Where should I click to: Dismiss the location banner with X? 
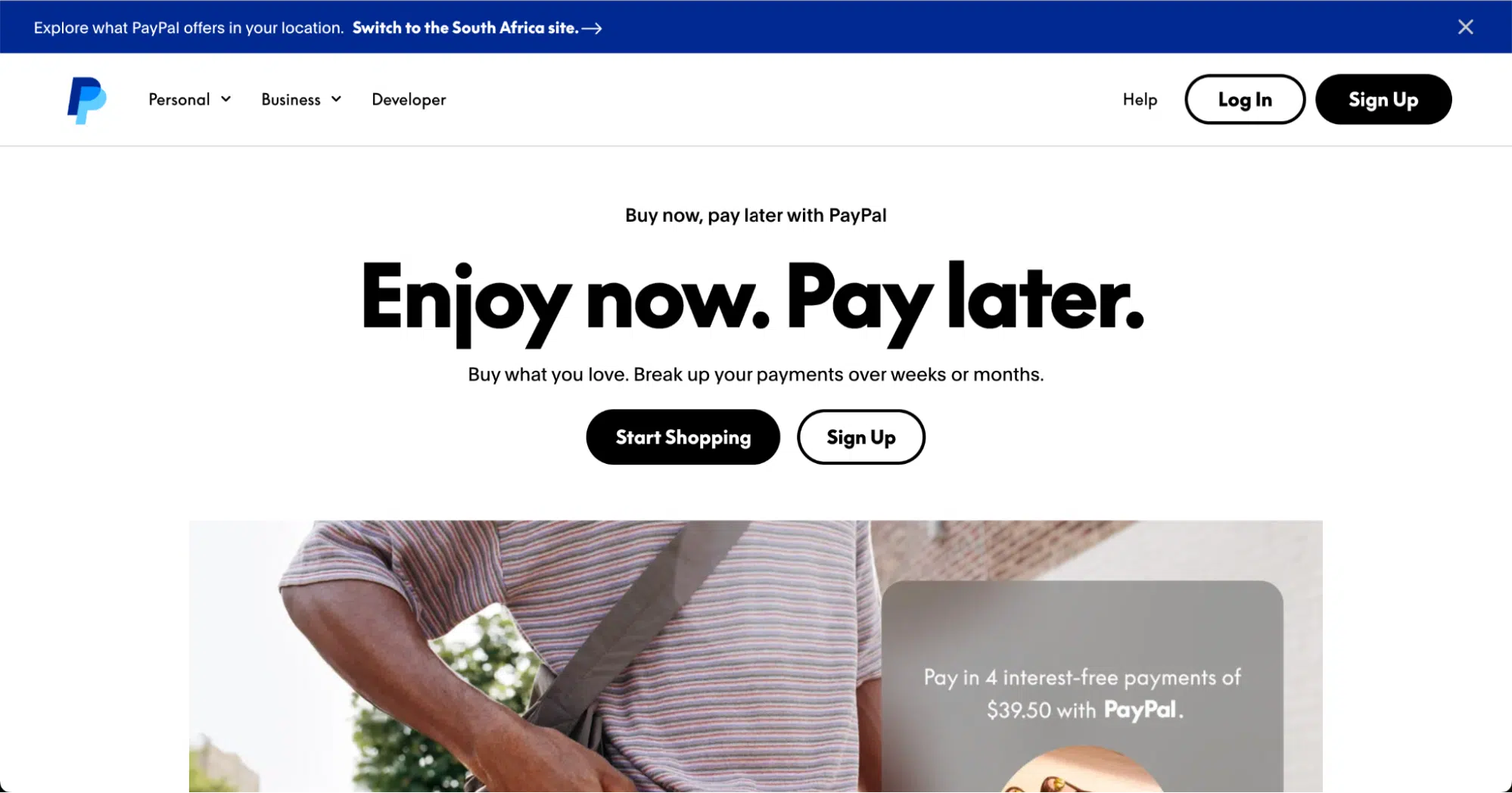pyautogui.click(x=1465, y=27)
